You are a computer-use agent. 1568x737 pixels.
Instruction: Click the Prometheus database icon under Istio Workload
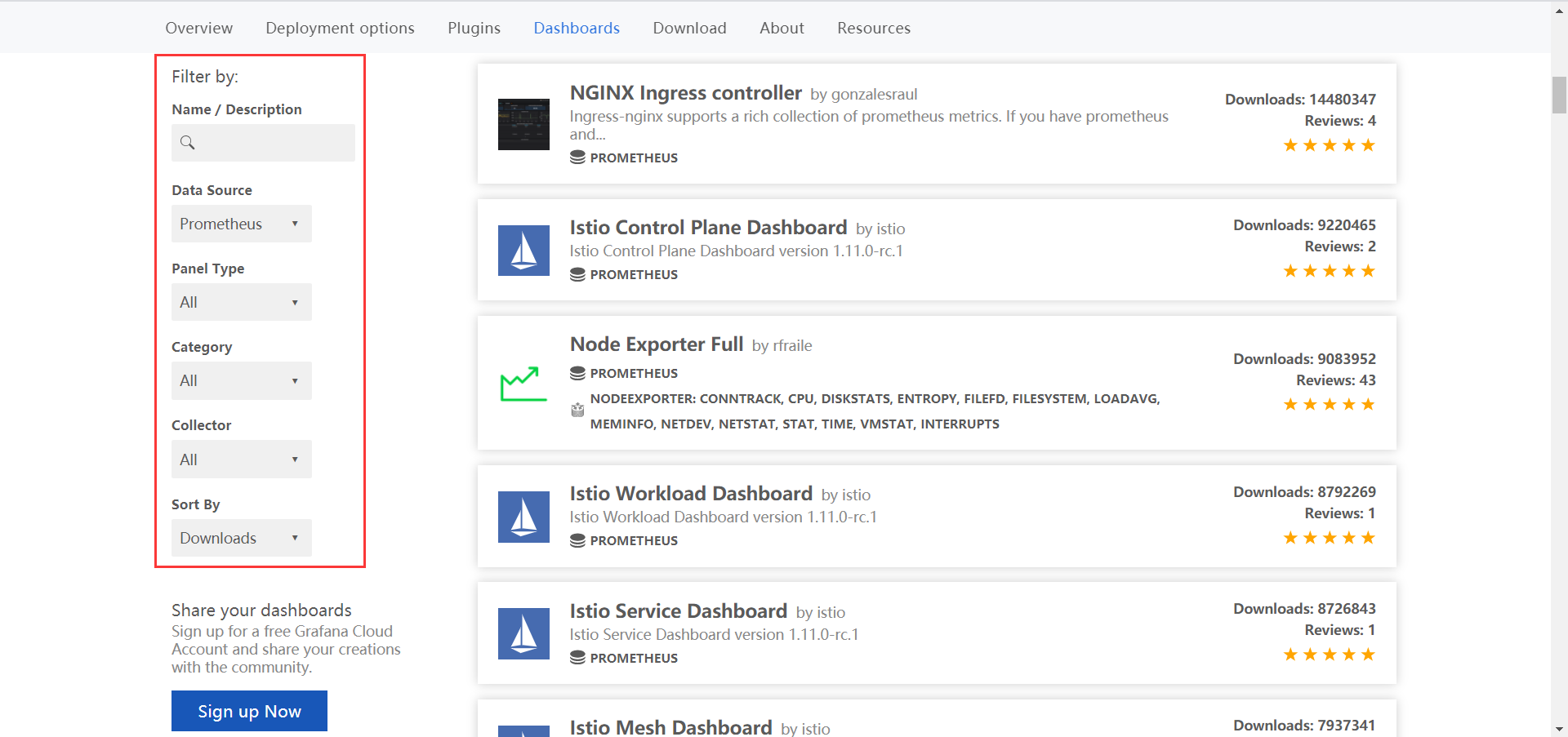click(577, 540)
